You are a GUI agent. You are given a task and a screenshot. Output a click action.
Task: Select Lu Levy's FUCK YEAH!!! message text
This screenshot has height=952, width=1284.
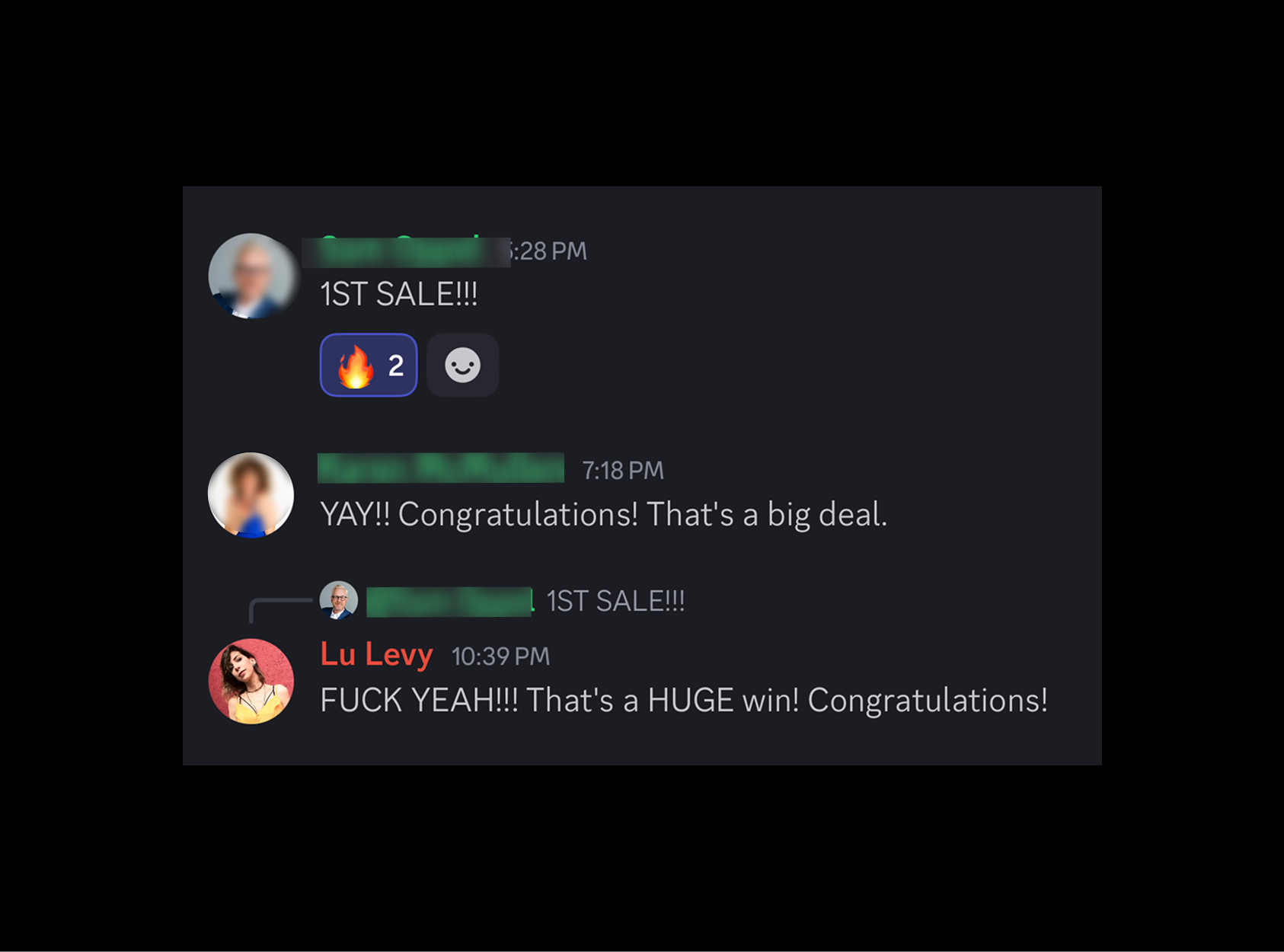pos(684,701)
